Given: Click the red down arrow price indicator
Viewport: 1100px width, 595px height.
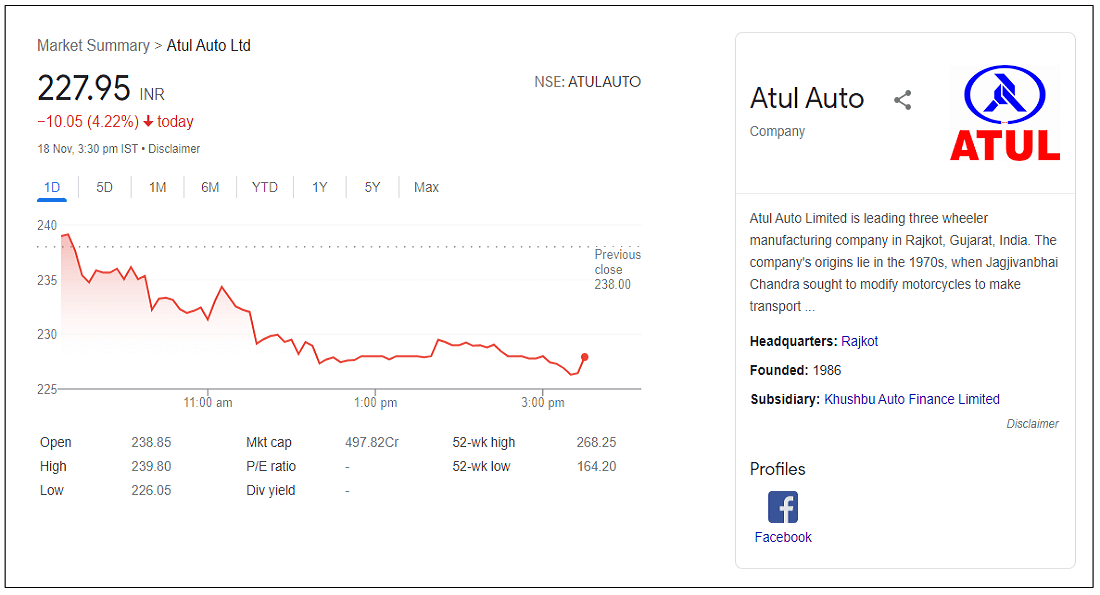Looking at the screenshot, I should [148, 122].
